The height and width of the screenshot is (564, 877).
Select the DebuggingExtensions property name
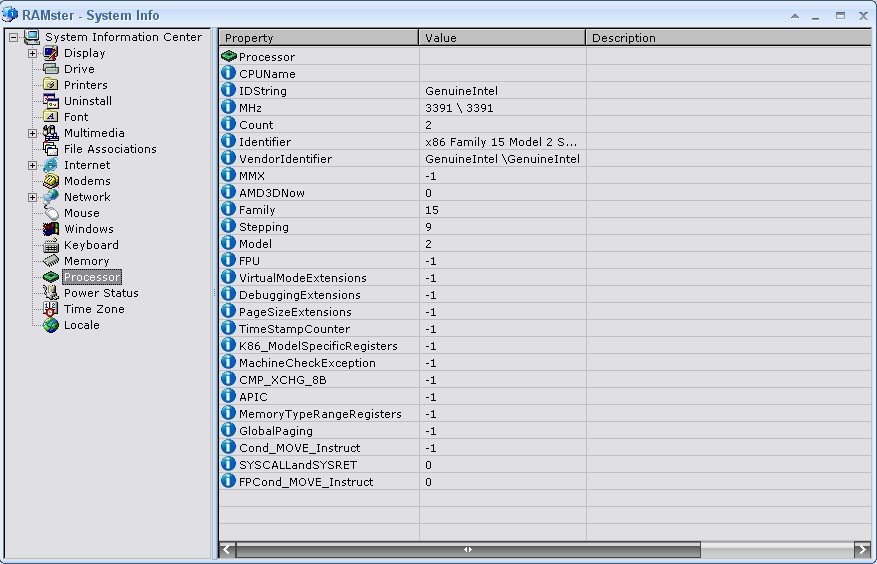300,295
